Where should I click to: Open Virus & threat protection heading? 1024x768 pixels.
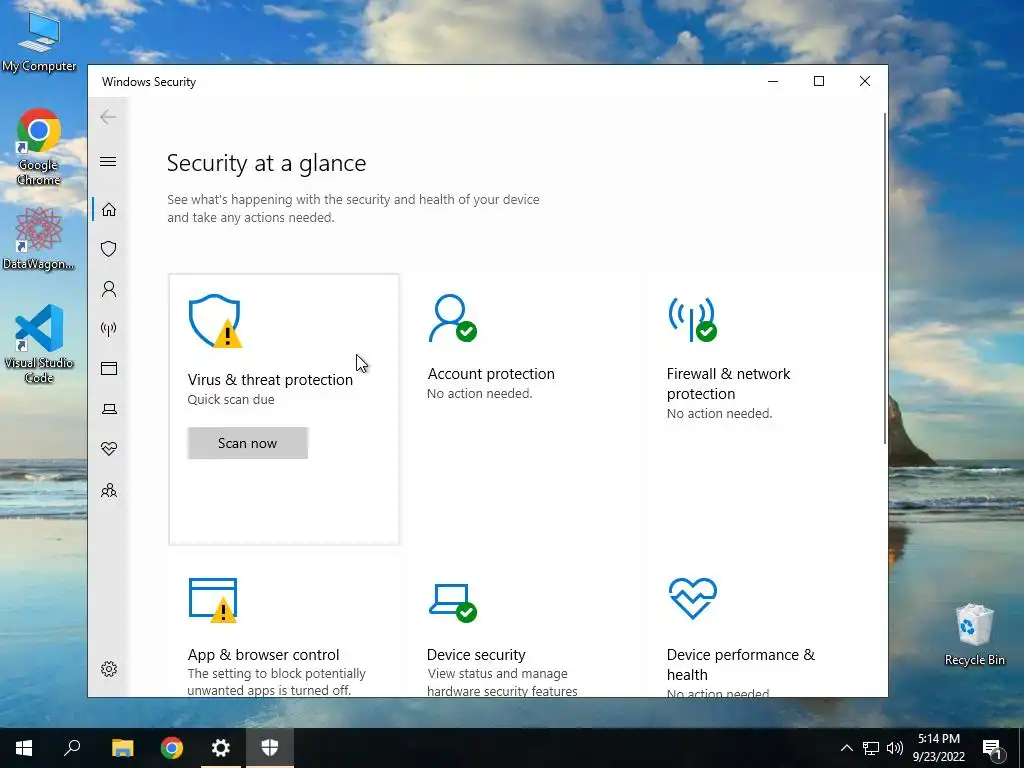click(270, 379)
